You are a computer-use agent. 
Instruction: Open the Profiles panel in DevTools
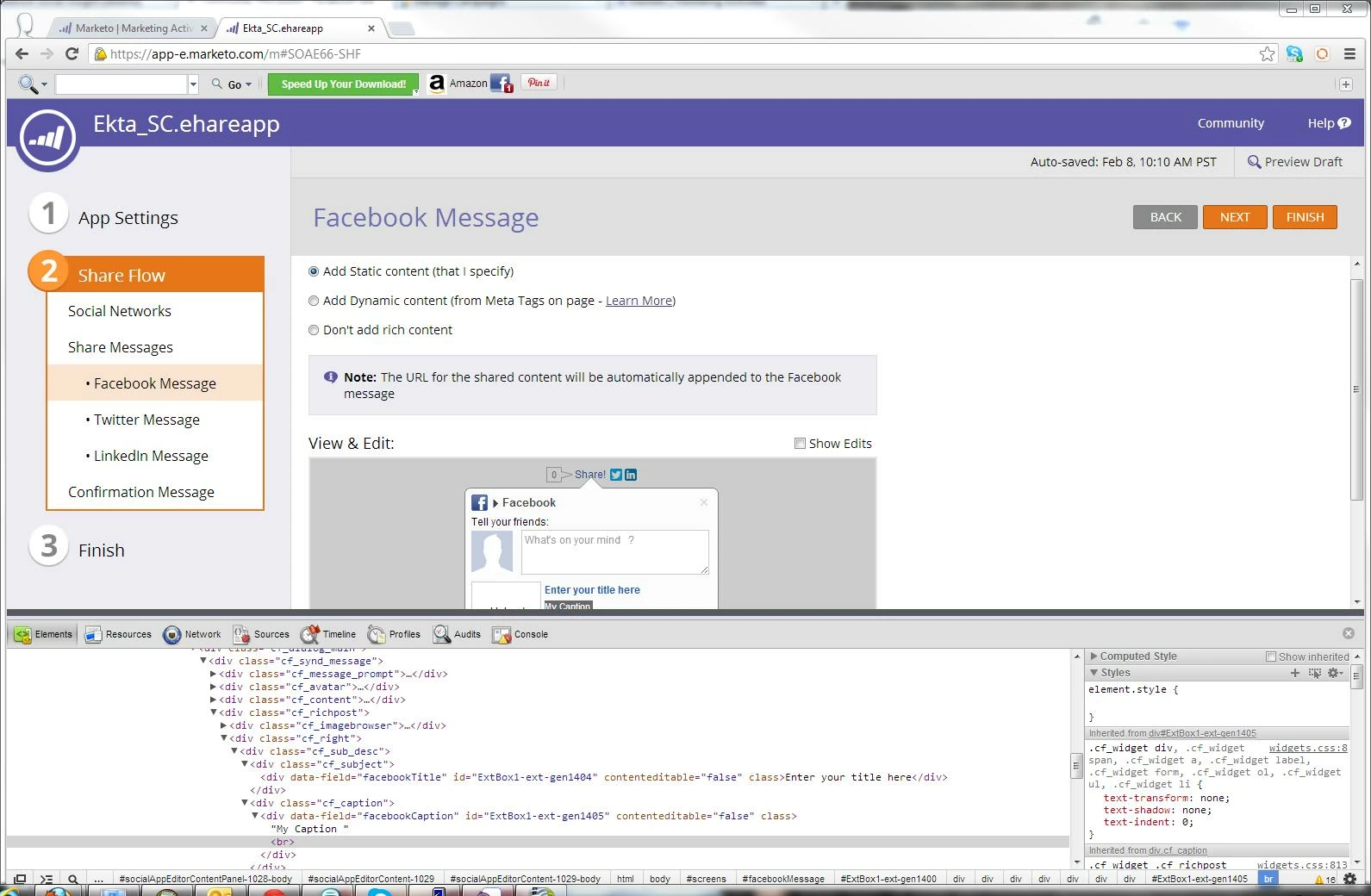(x=394, y=634)
